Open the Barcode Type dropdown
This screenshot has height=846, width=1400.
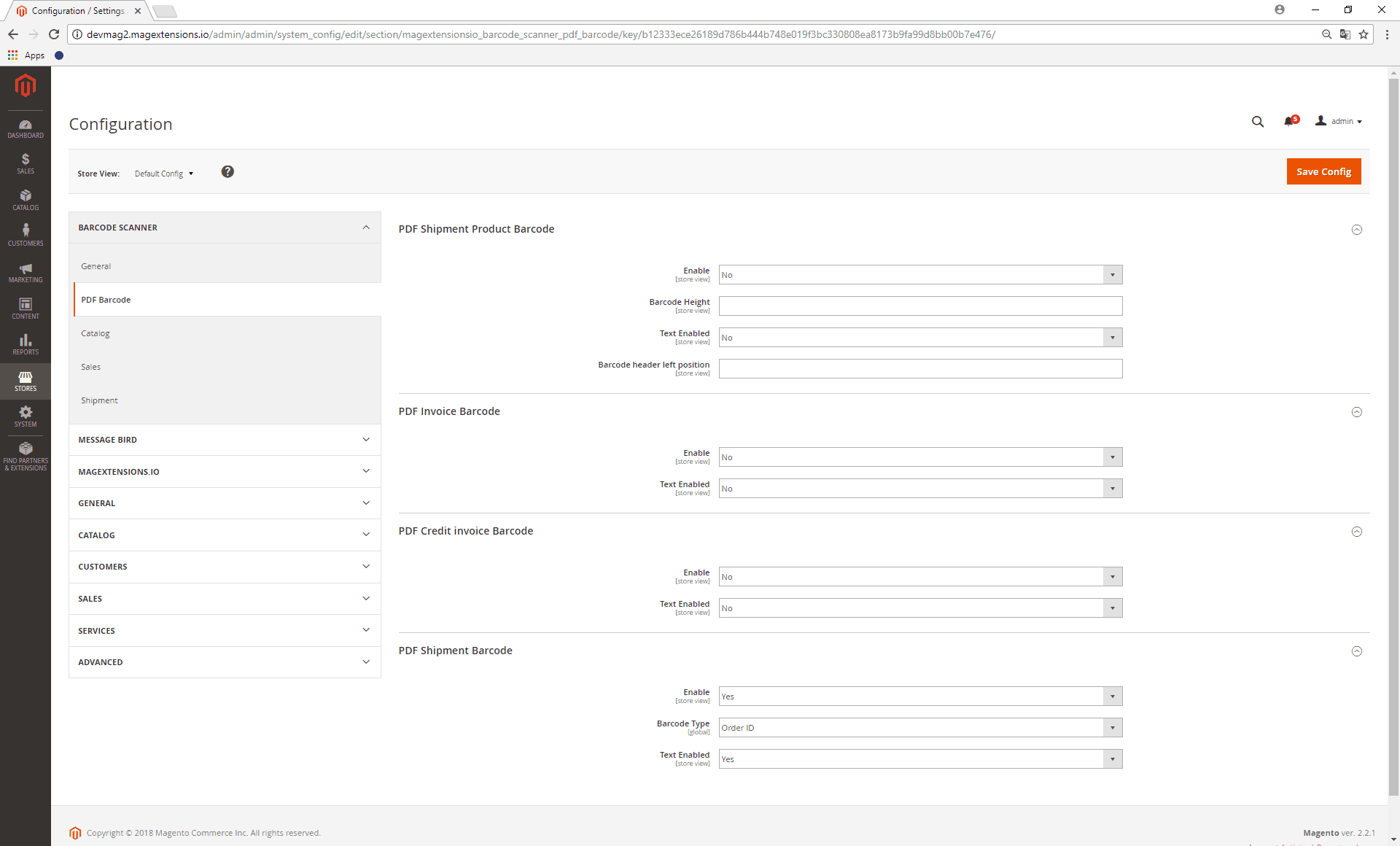point(920,728)
